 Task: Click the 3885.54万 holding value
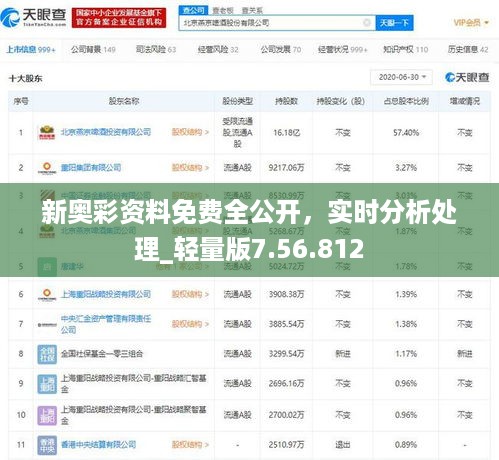(286, 324)
